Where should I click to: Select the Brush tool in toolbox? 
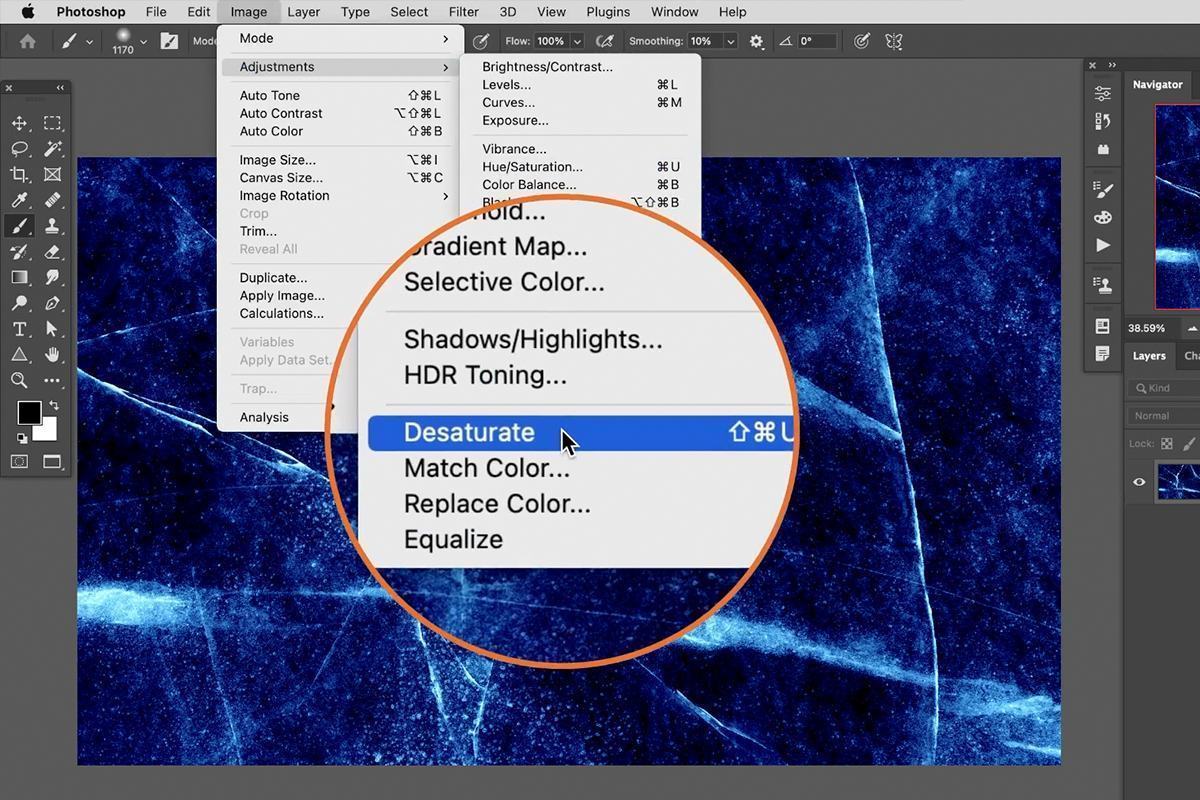coord(19,226)
